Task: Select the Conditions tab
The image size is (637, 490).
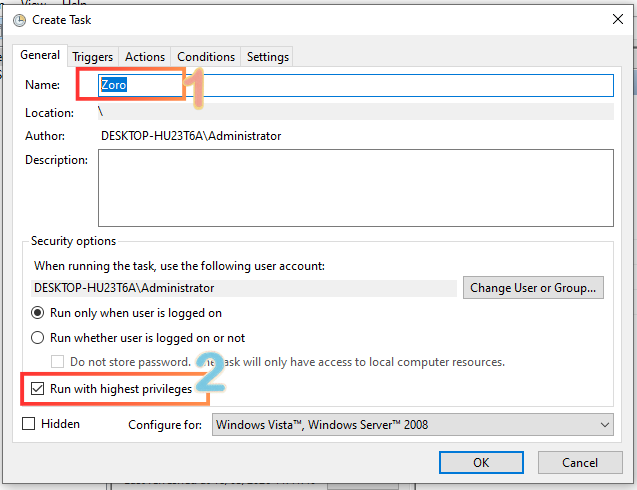Action: (206, 57)
